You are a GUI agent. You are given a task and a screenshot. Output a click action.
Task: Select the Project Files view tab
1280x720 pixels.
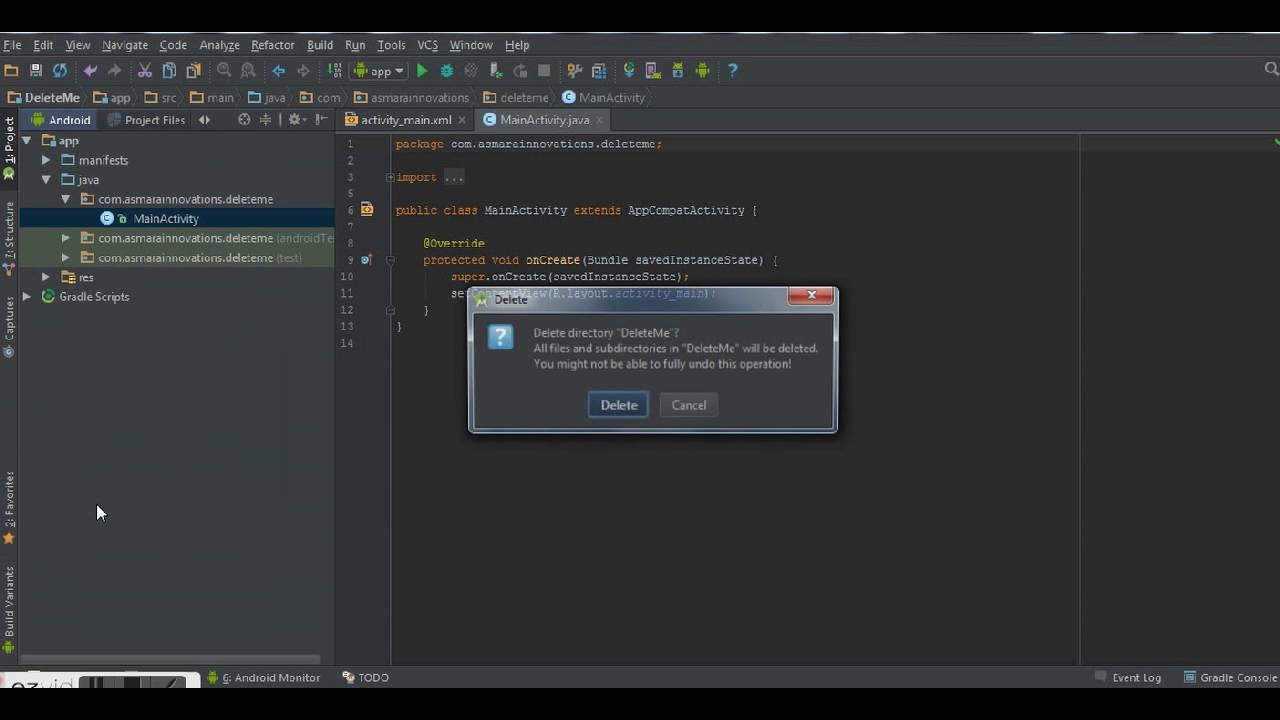pos(146,120)
